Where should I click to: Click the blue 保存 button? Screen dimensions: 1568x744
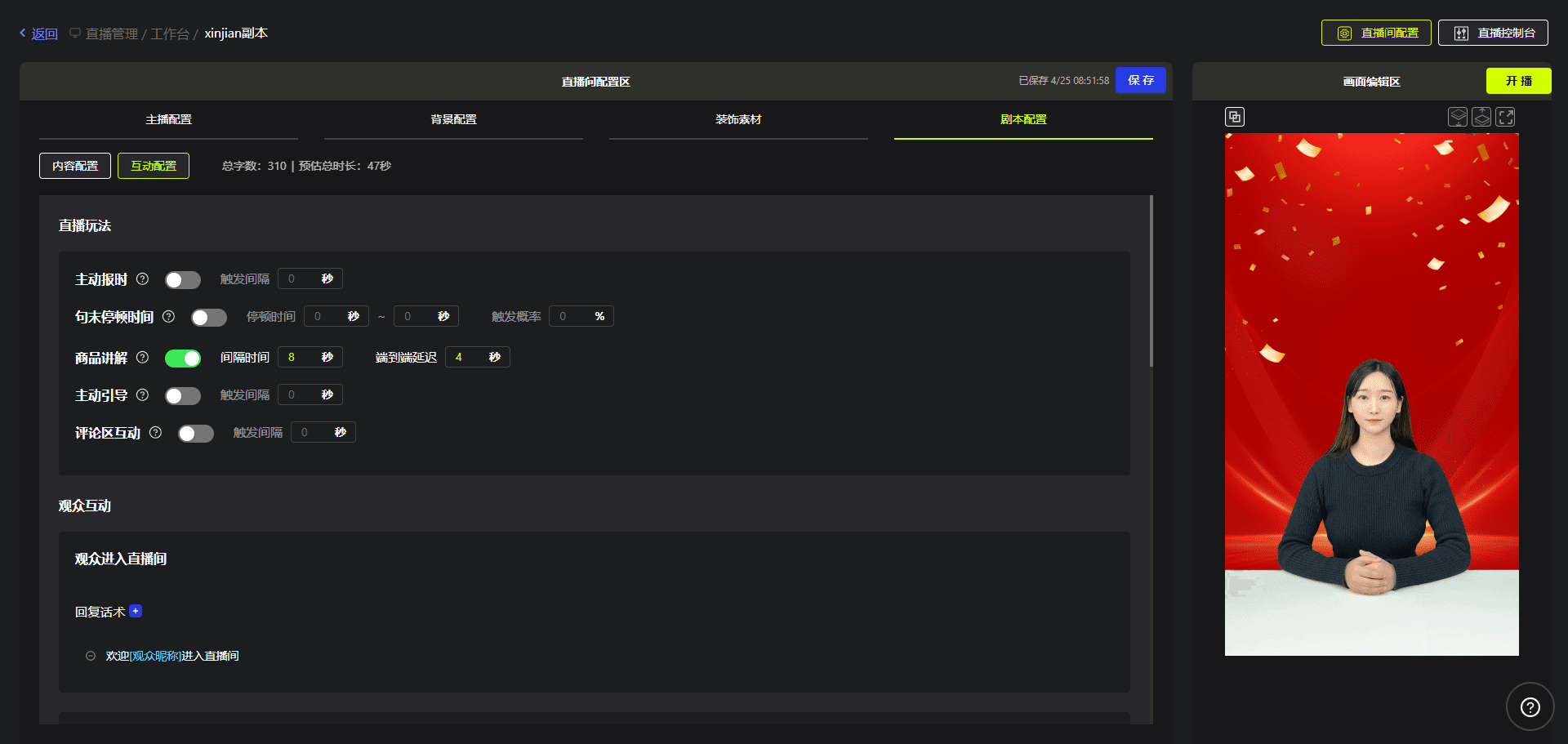pyautogui.click(x=1140, y=80)
